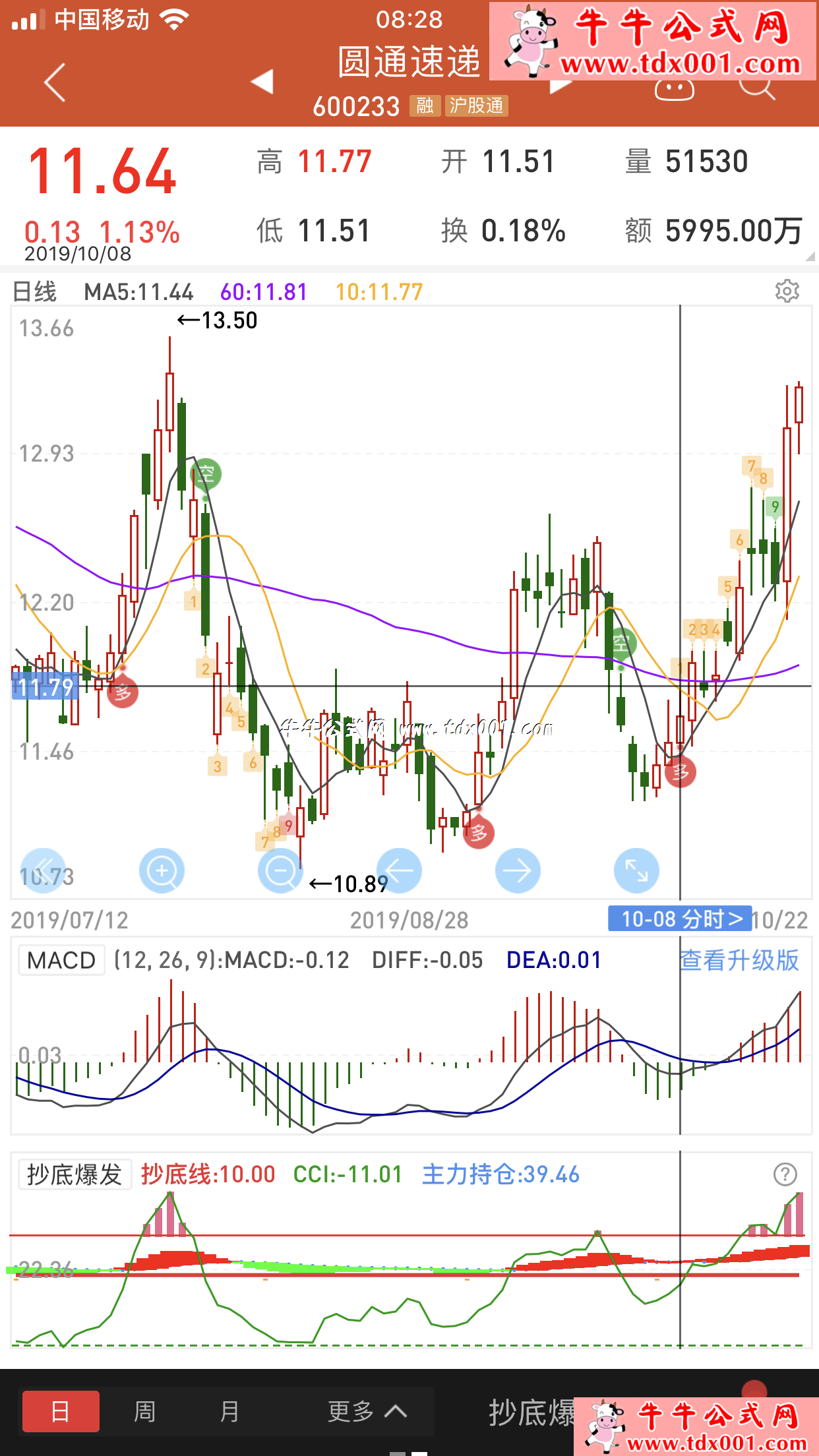Move chart cursor right with arrow button
819x1456 pixels.
(518, 870)
